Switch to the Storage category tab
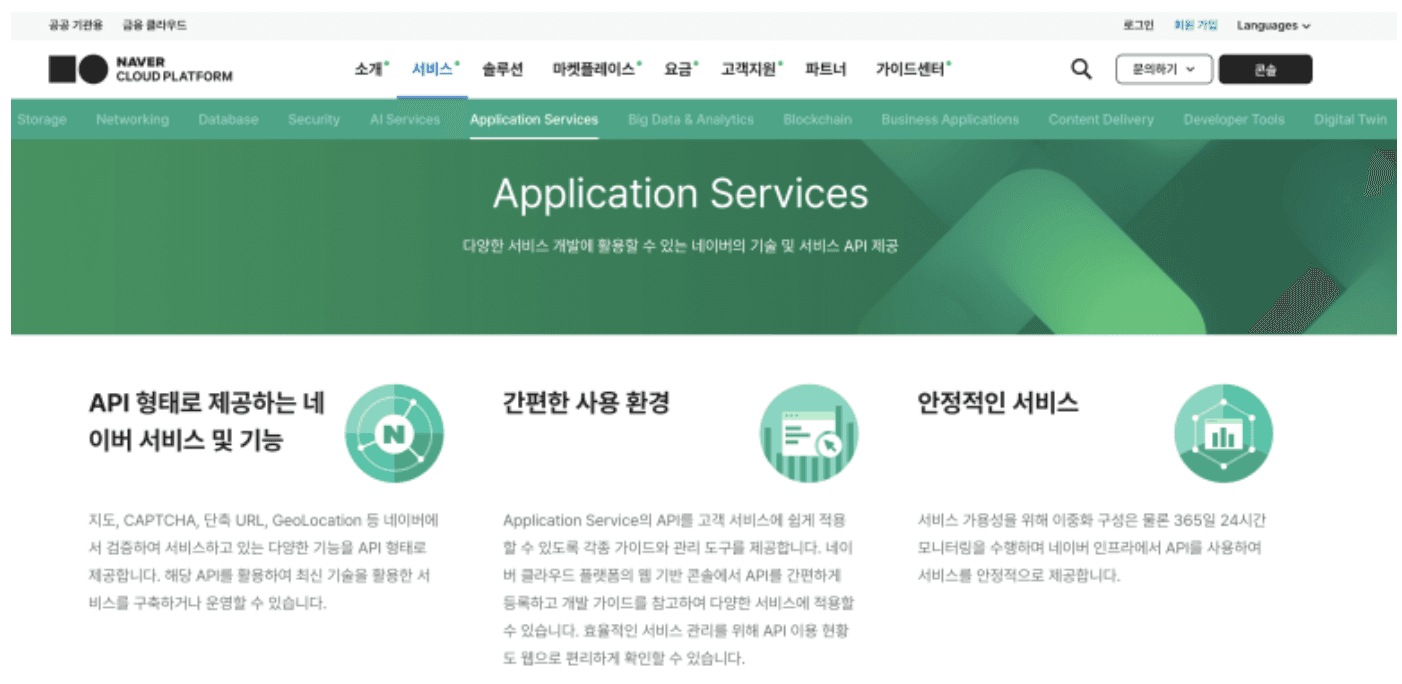1402x684 pixels. pos(42,119)
